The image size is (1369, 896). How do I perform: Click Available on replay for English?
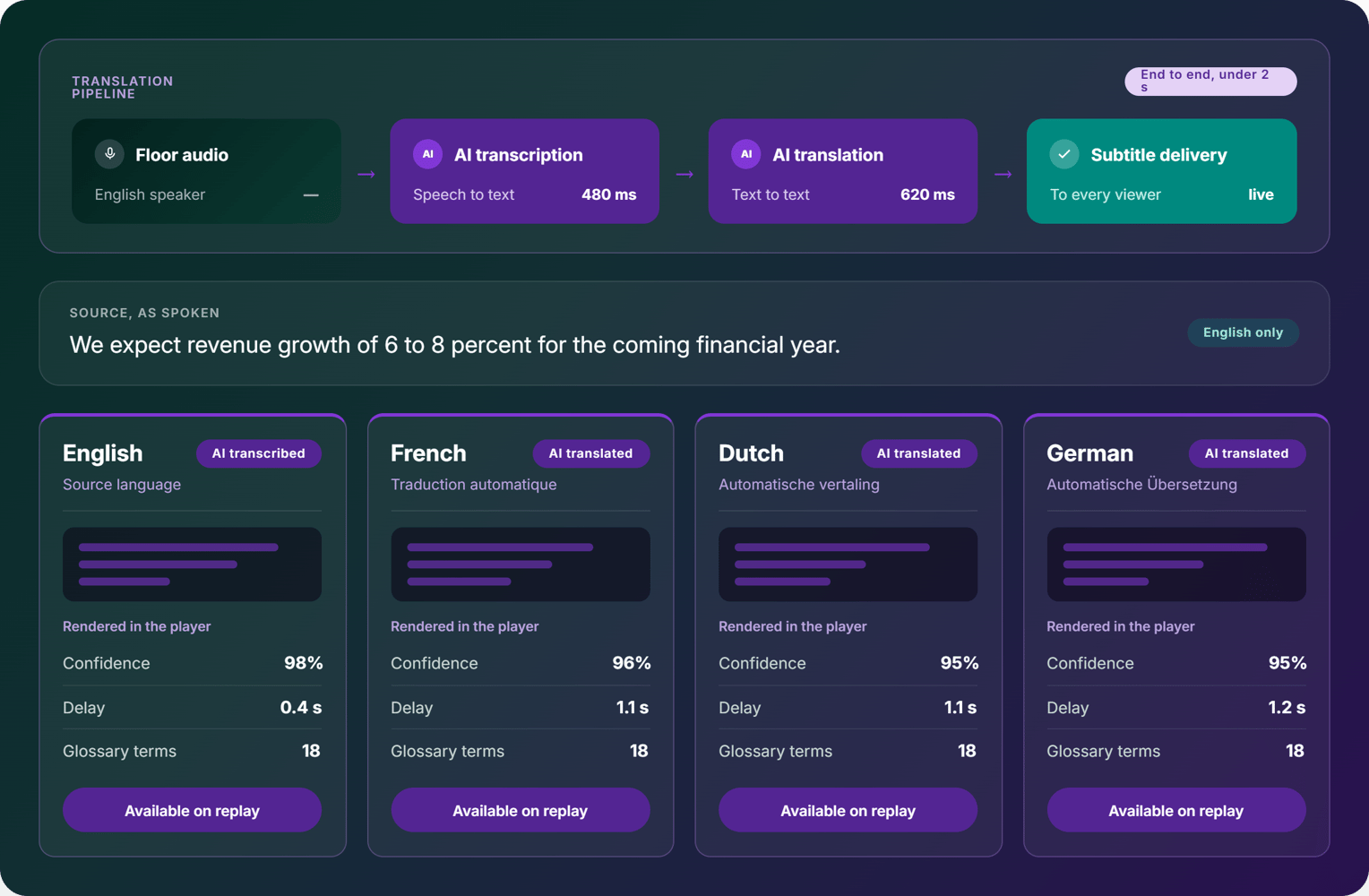(x=192, y=810)
